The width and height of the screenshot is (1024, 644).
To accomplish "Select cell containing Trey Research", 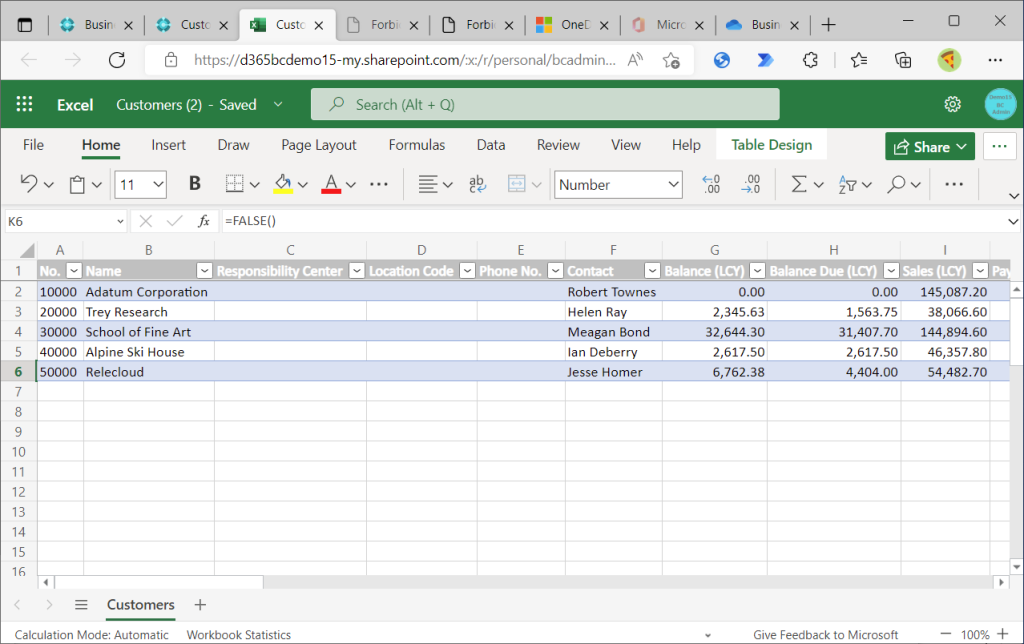I will point(149,312).
